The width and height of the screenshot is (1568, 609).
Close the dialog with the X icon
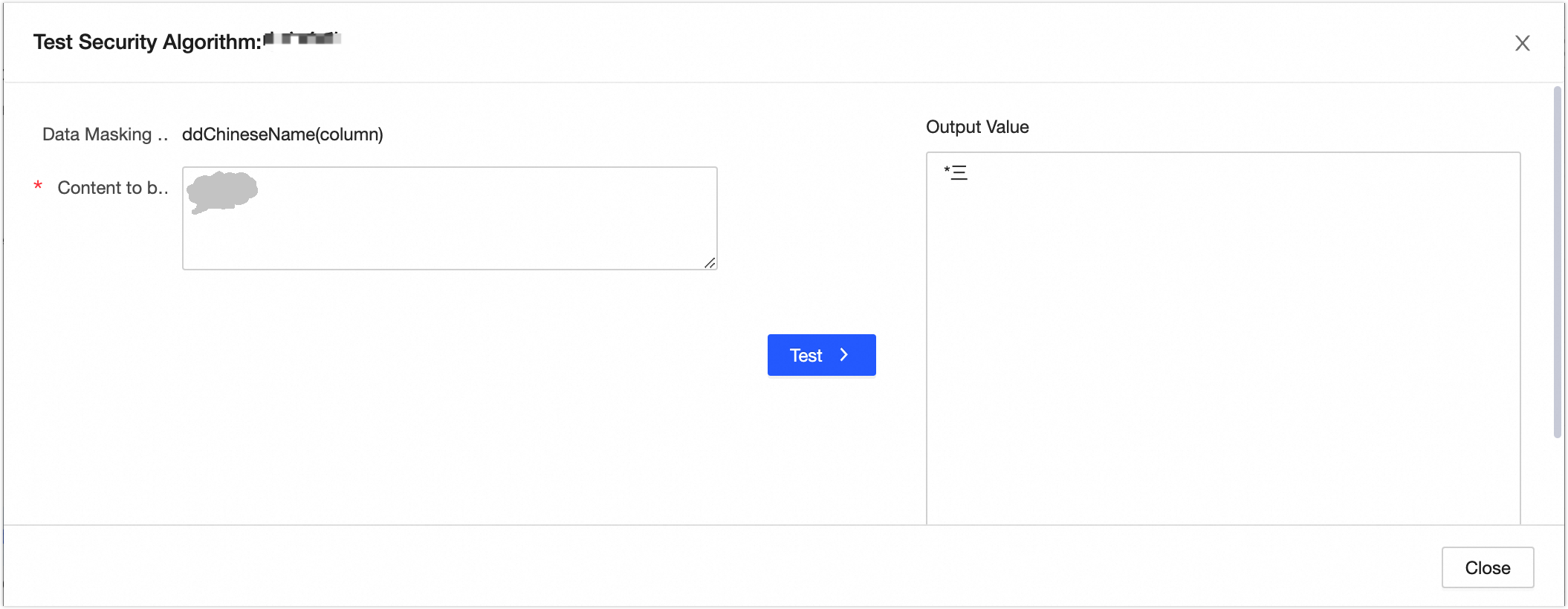(x=1522, y=43)
